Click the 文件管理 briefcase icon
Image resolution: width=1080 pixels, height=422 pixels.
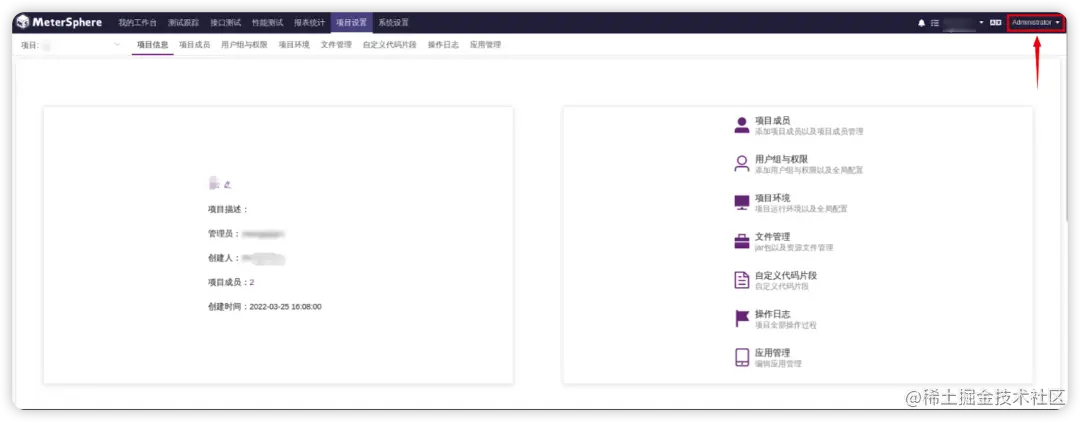point(742,242)
